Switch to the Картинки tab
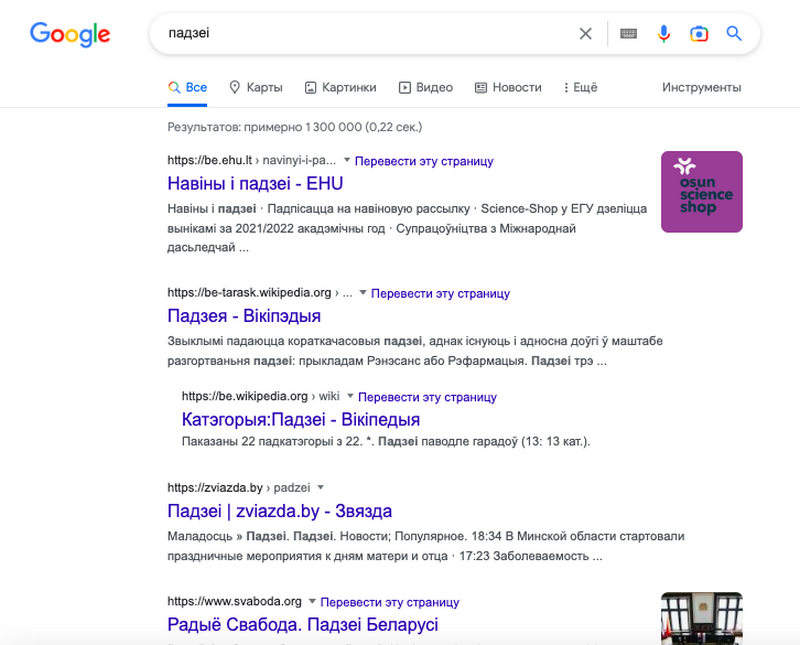The width and height of the screenshot is (800, 645). click(340, 88)
